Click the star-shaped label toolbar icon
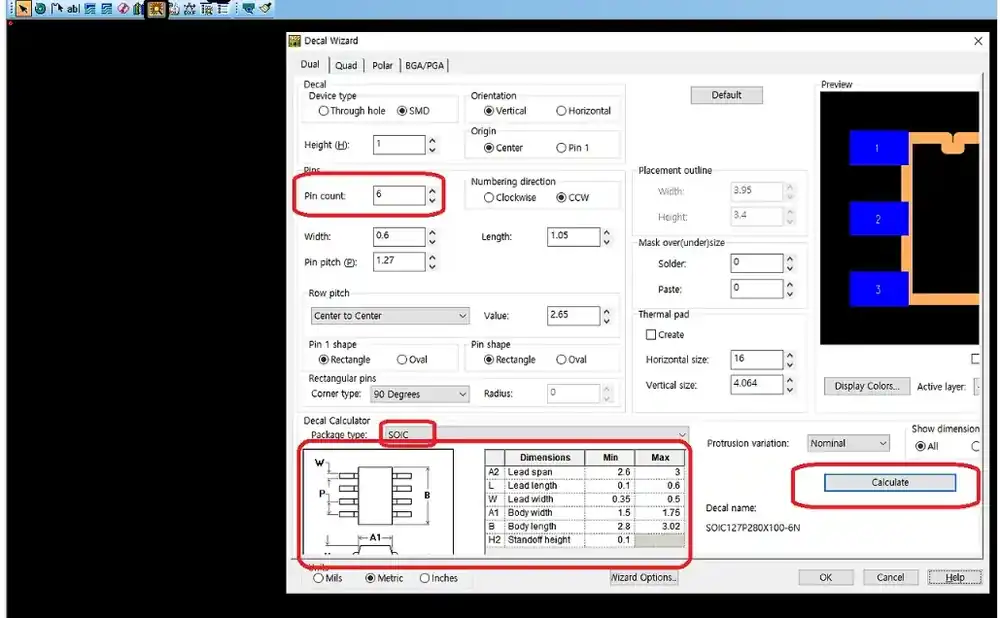The height and width of the screenshot is (618, 1000). click(x=190, y=8)
